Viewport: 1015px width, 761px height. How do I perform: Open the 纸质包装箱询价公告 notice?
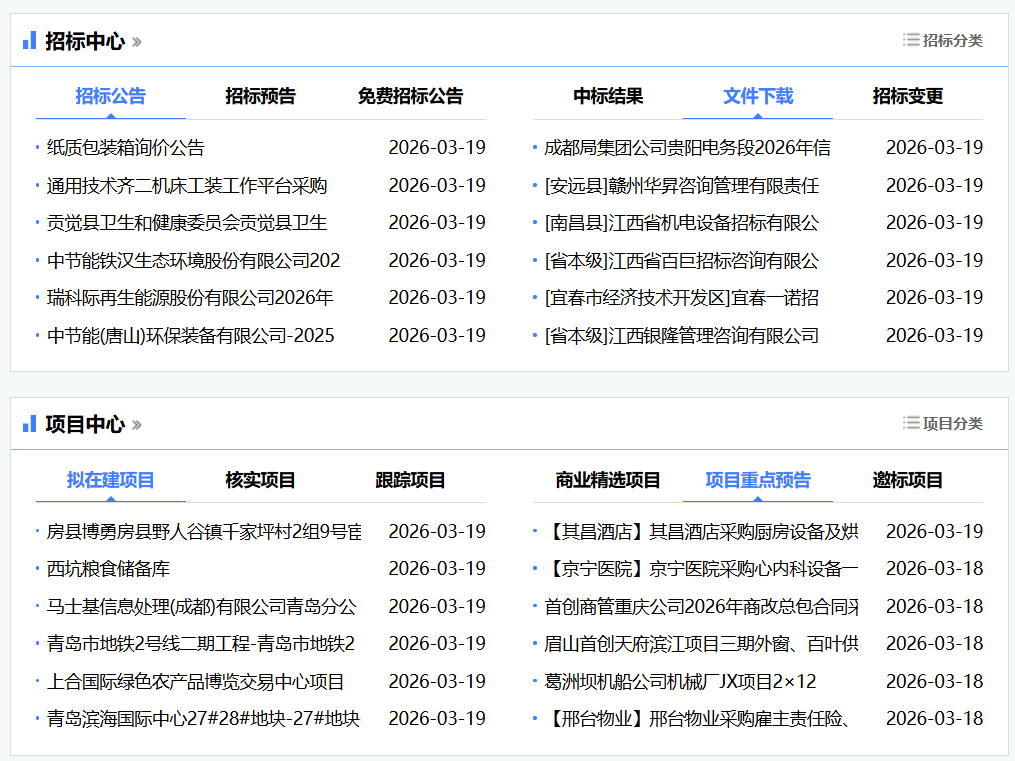click(x=126, y=148)
